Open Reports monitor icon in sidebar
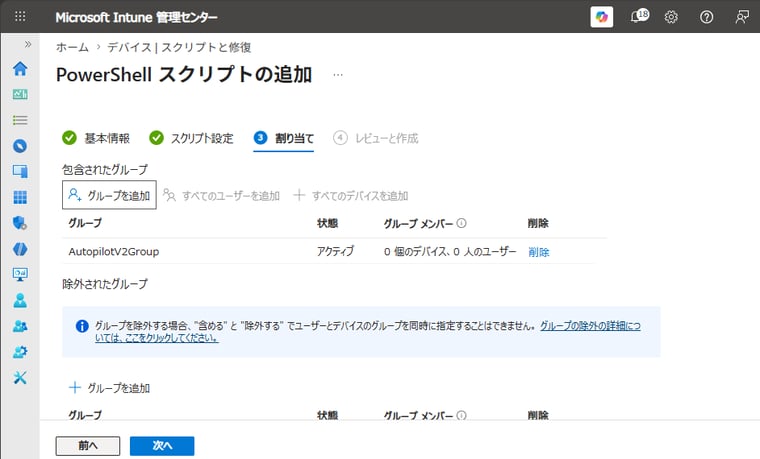Screen dimensions: 760x459 20,274
